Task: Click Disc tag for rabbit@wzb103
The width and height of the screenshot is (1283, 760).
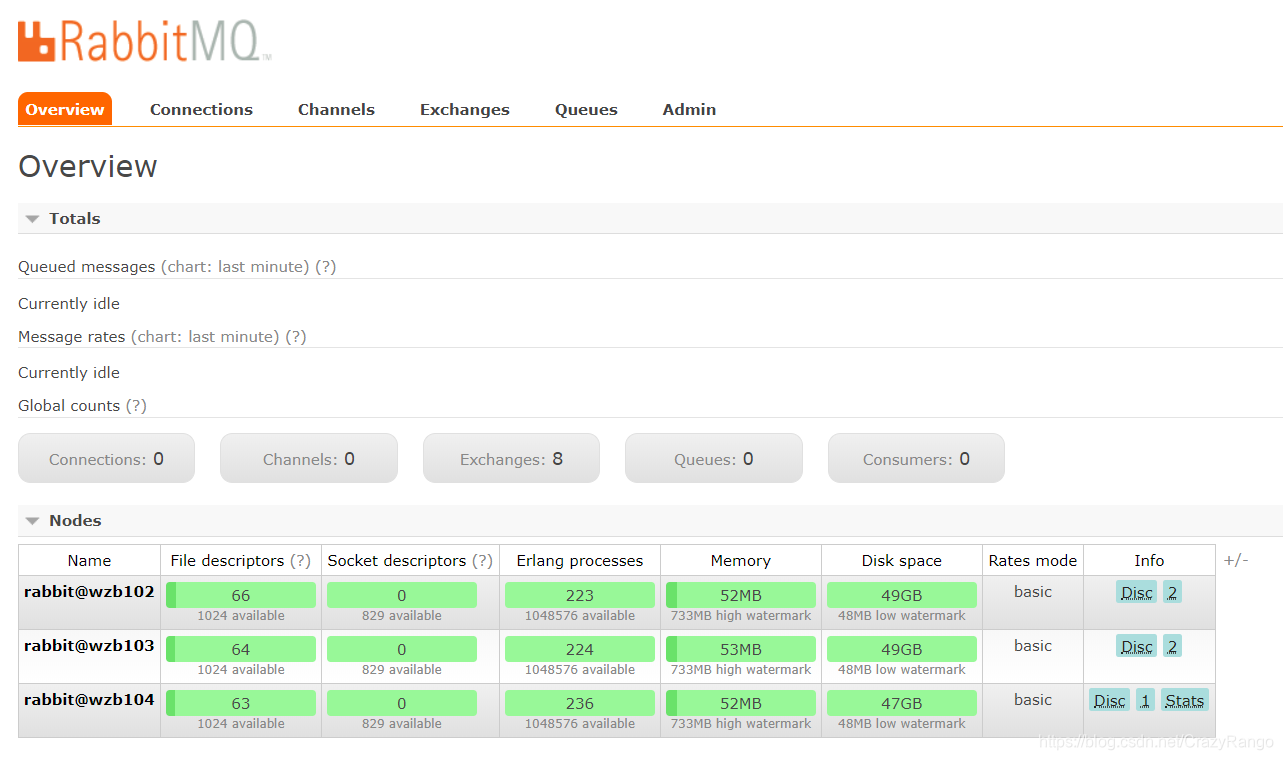Action: point(1136,646)
